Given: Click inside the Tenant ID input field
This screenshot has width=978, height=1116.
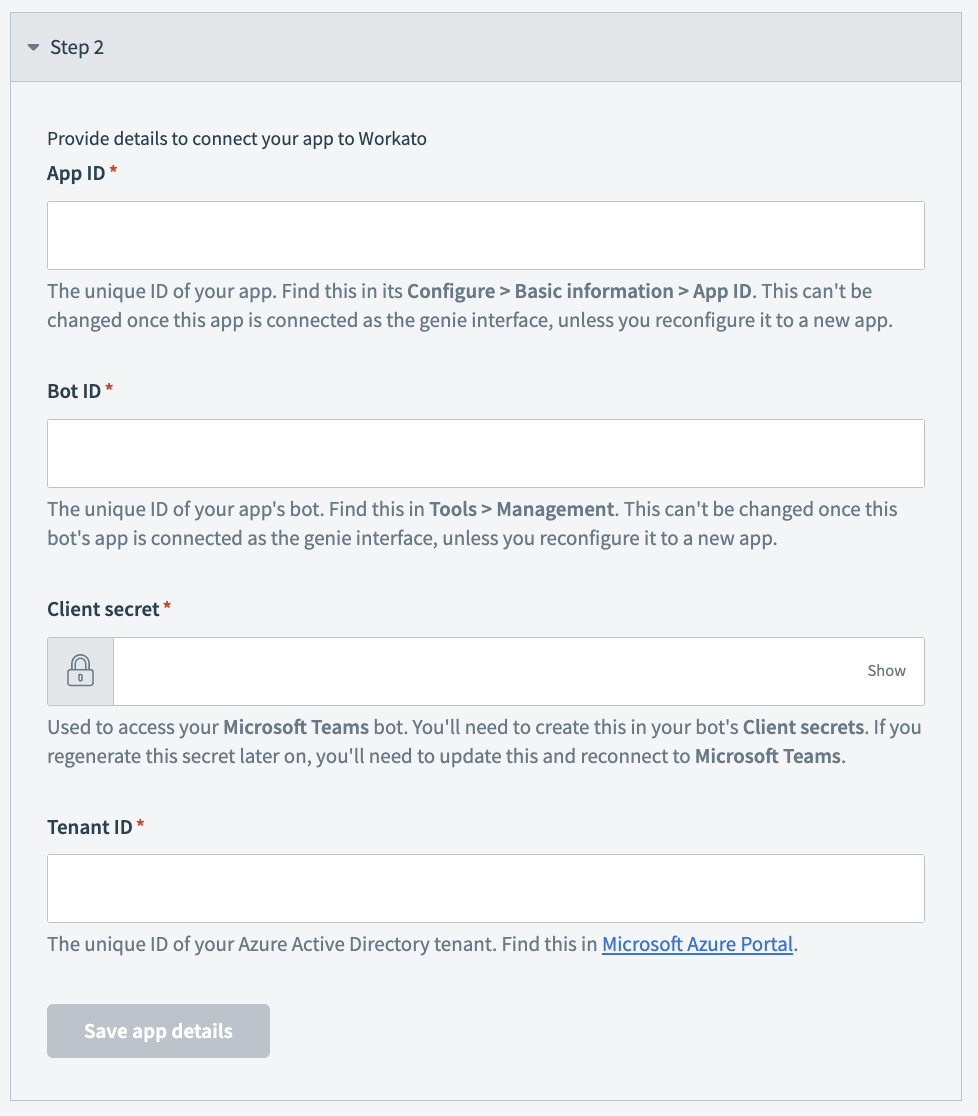Looking at the screenshot, I should [486, 888].
